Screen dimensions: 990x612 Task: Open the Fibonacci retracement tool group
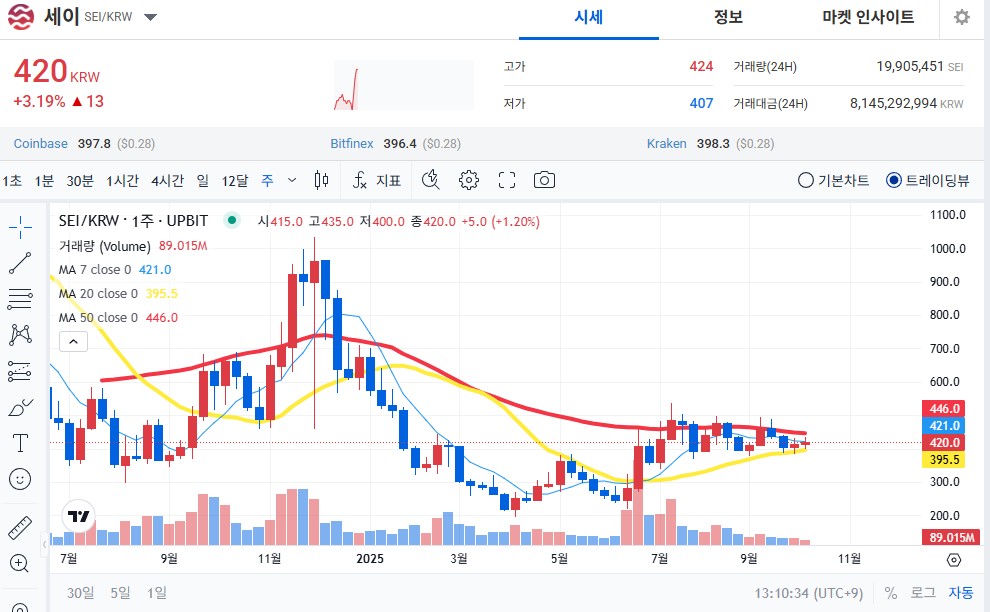[20, 299]
